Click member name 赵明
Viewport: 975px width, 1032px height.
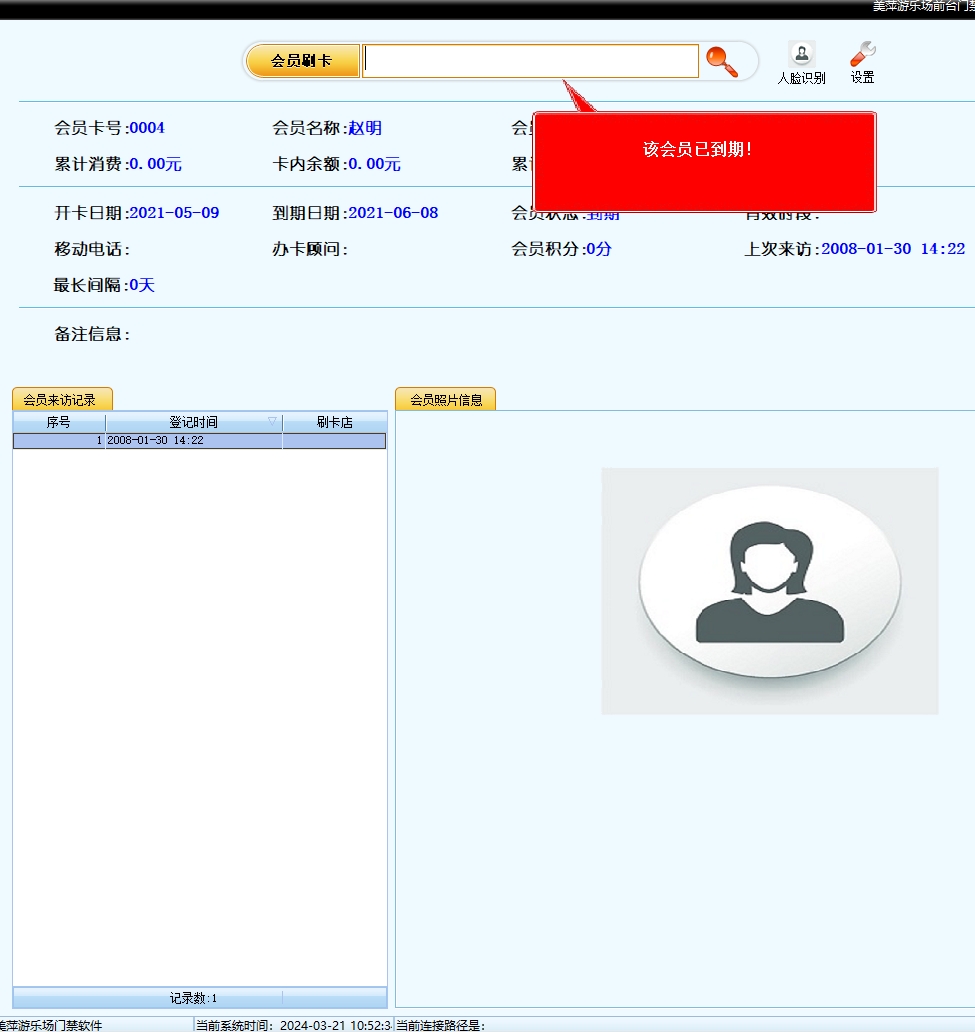(365, 128)
